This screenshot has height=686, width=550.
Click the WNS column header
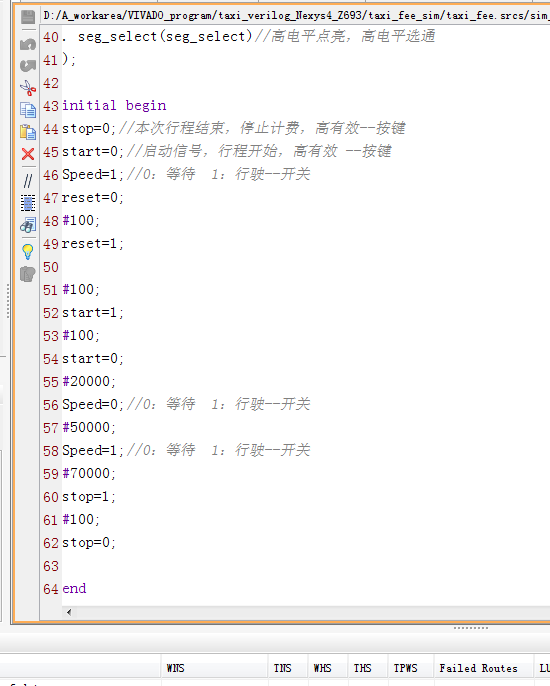[175, 668]
